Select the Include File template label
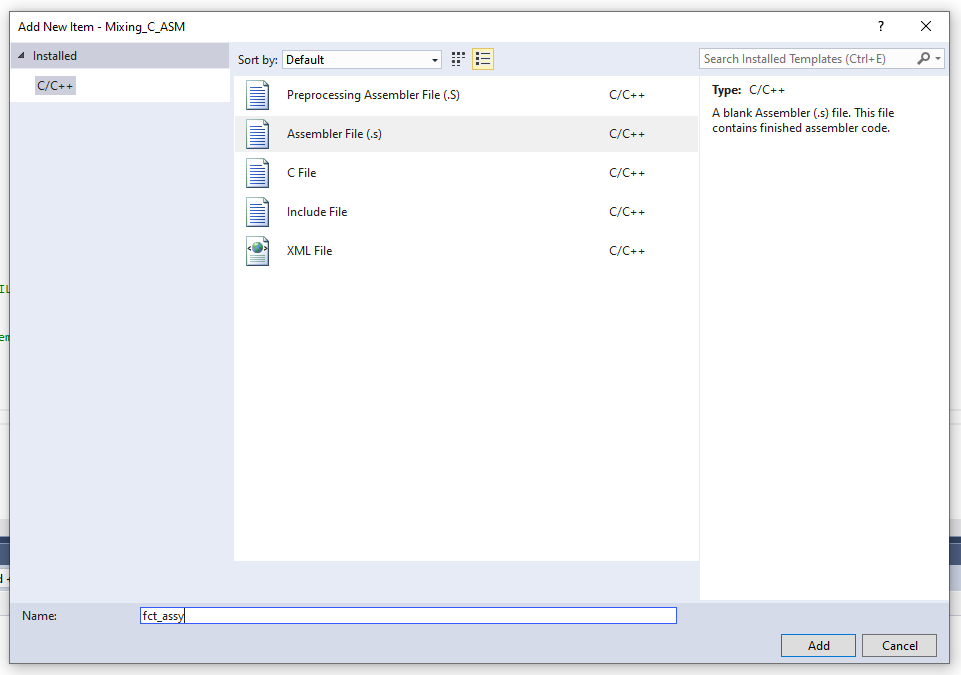The width and height of the screenshot is (961, 675). tap(317, 212)
